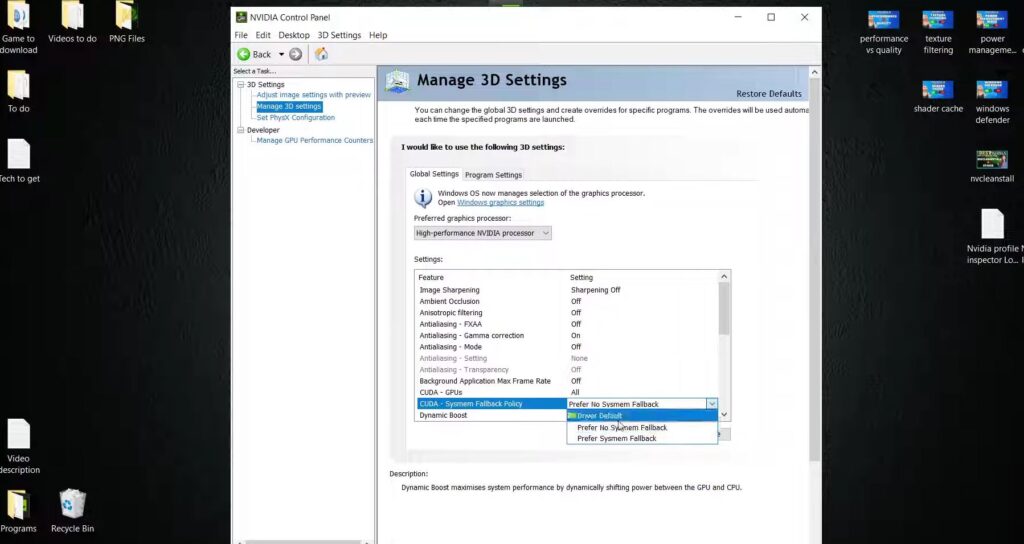The image size is (1024, 544).
Task: Click the NVIDIA Control Panel title icon
Action: point(242,18)
